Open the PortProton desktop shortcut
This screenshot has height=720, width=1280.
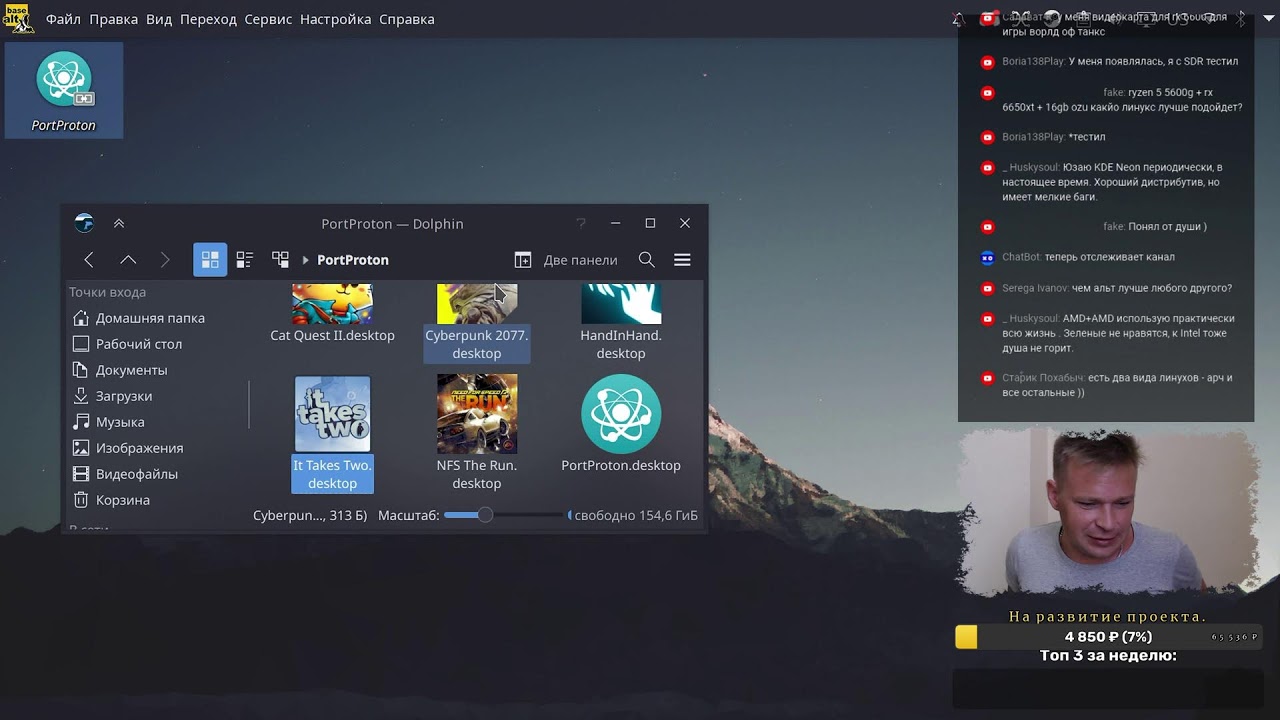(64, 91)
